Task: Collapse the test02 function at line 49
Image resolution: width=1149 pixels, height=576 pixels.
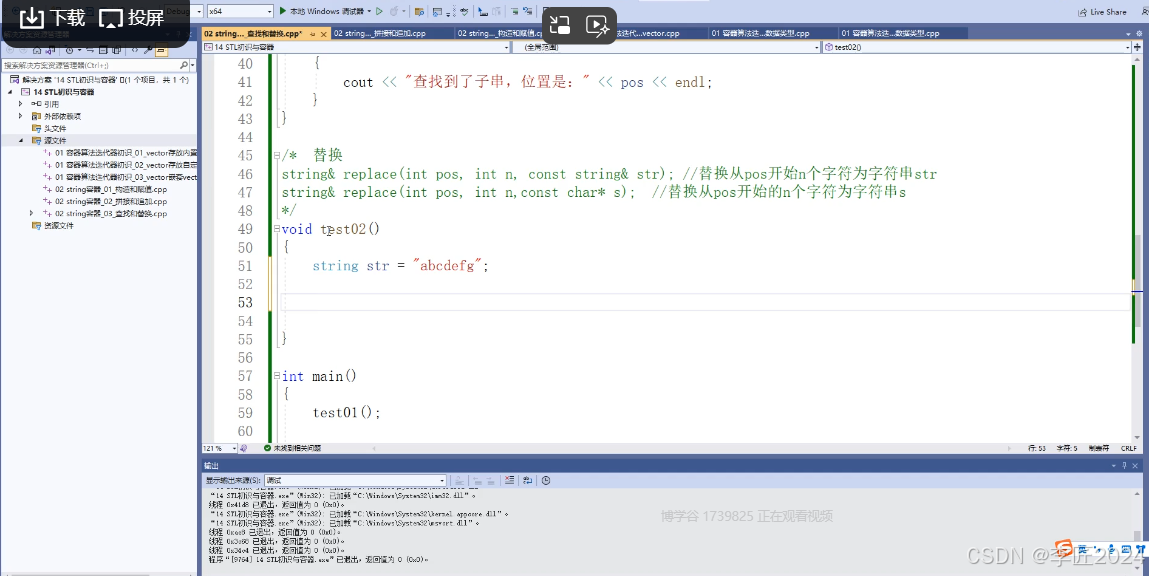Action: coord(276,229)
